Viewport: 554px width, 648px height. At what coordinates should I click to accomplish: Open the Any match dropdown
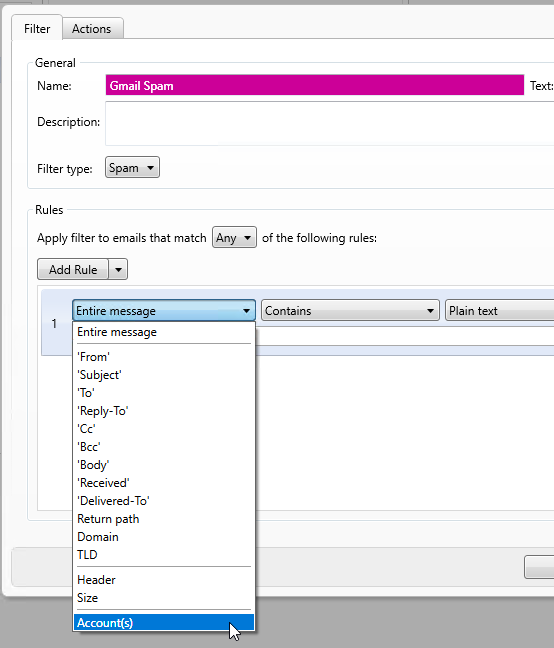coord(234,237)
